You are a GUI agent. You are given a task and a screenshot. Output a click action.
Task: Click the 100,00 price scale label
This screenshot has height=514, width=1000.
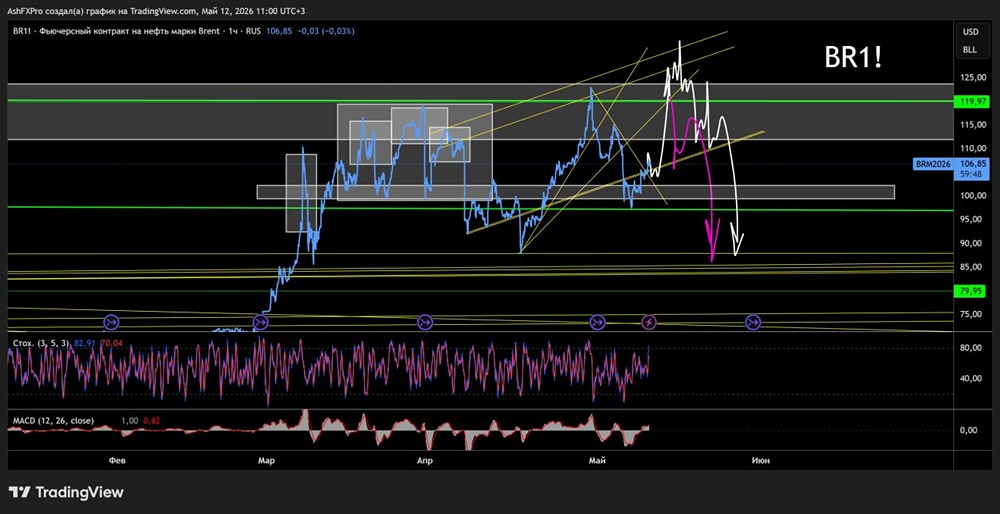tap(972, 196)
